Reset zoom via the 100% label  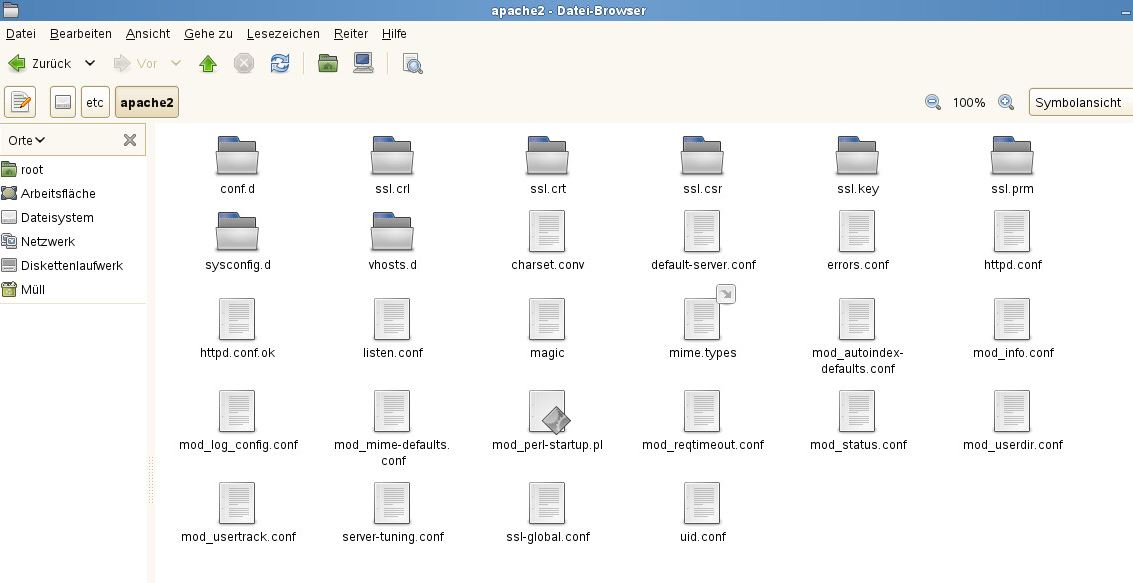coord(969,103)
